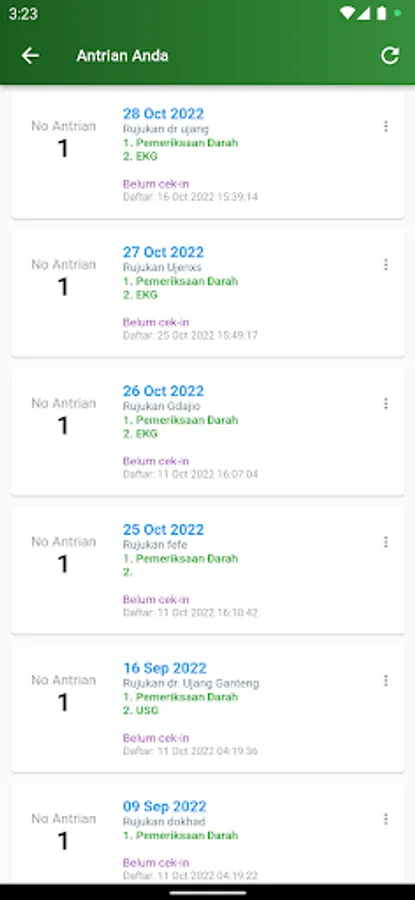
Task: Tap the 09 Sep 2022 date heading
Action: tap(165, 806)
